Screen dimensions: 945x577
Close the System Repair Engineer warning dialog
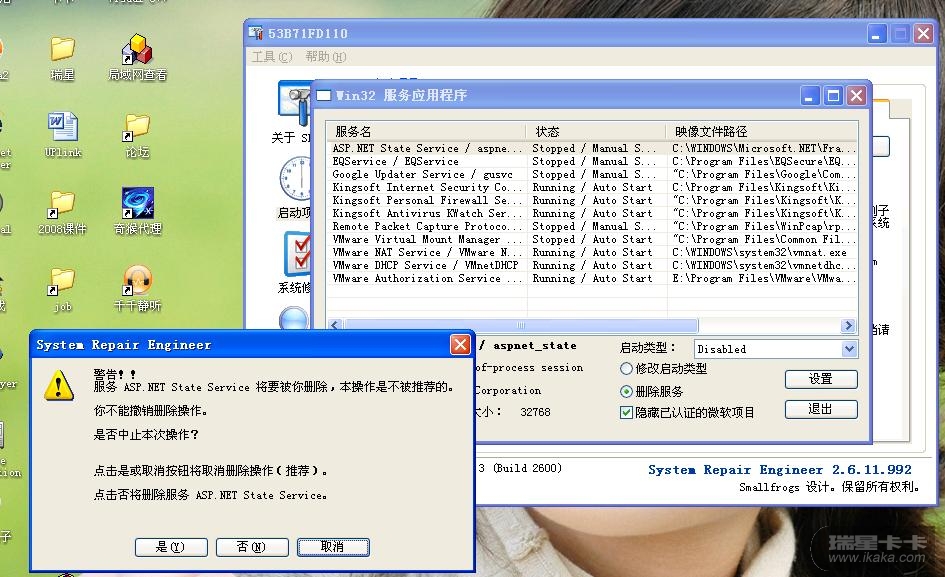[460, 345]
